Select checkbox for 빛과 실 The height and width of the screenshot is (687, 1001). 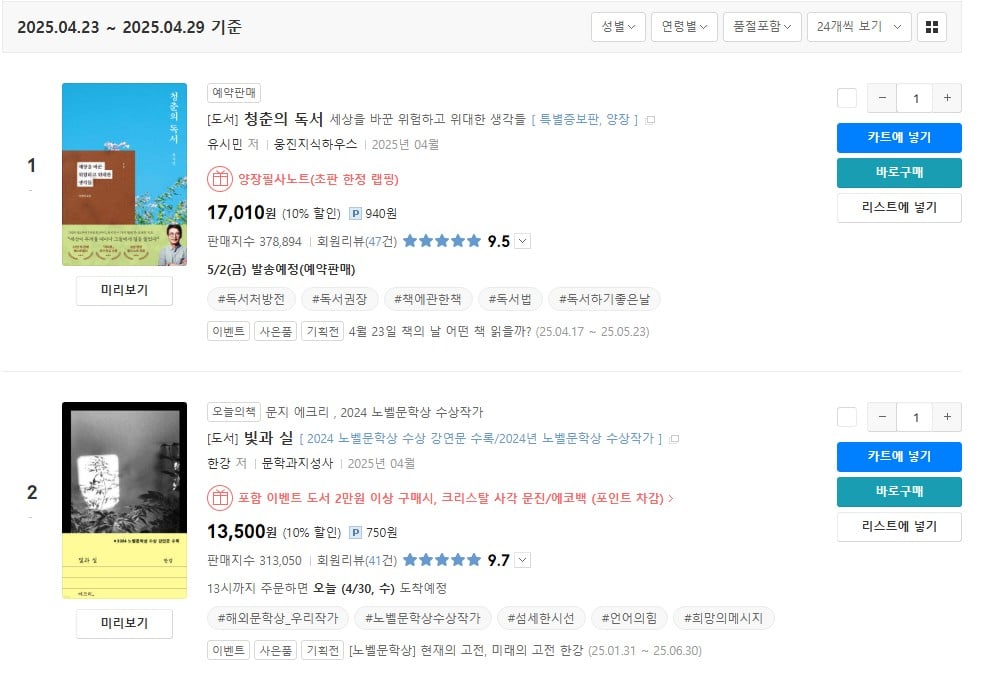[847, 417]
